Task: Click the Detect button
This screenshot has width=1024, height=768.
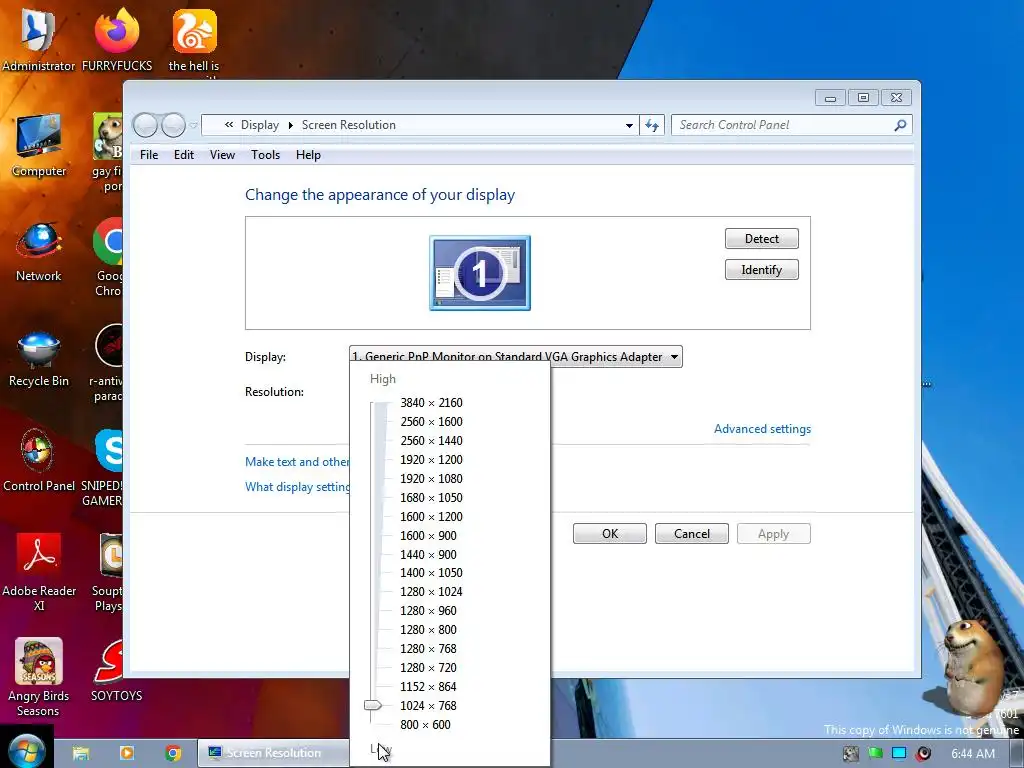Action: click(761, 238)
